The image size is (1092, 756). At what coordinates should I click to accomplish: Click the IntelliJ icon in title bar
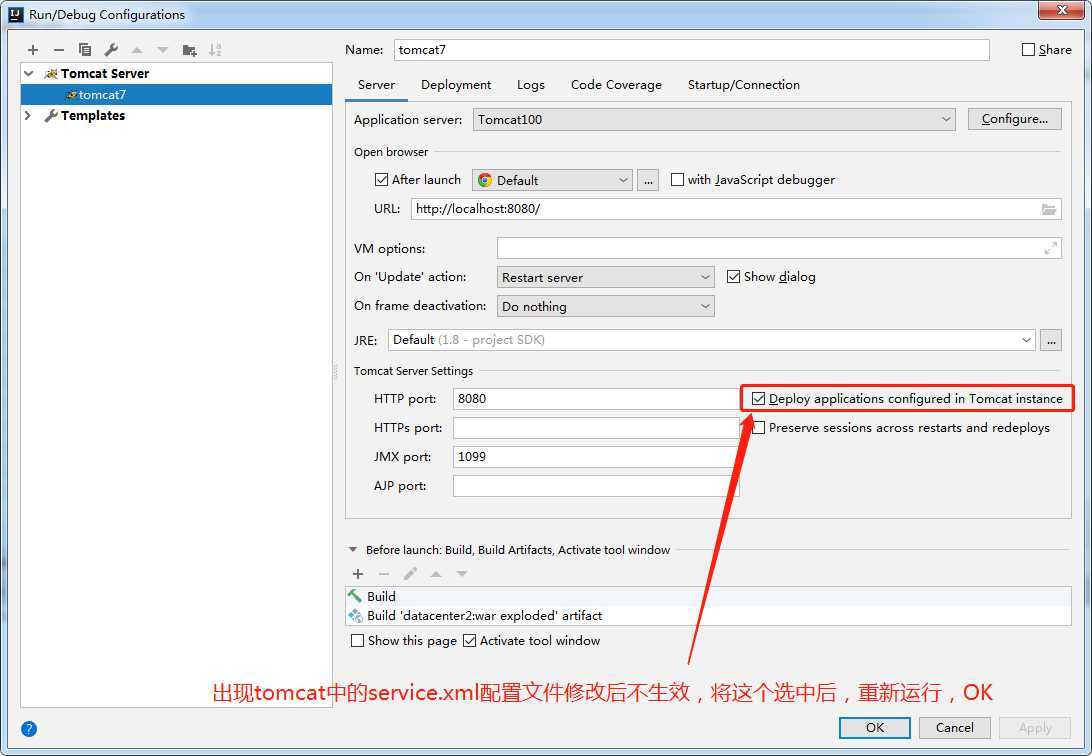(x=16, y=14)
